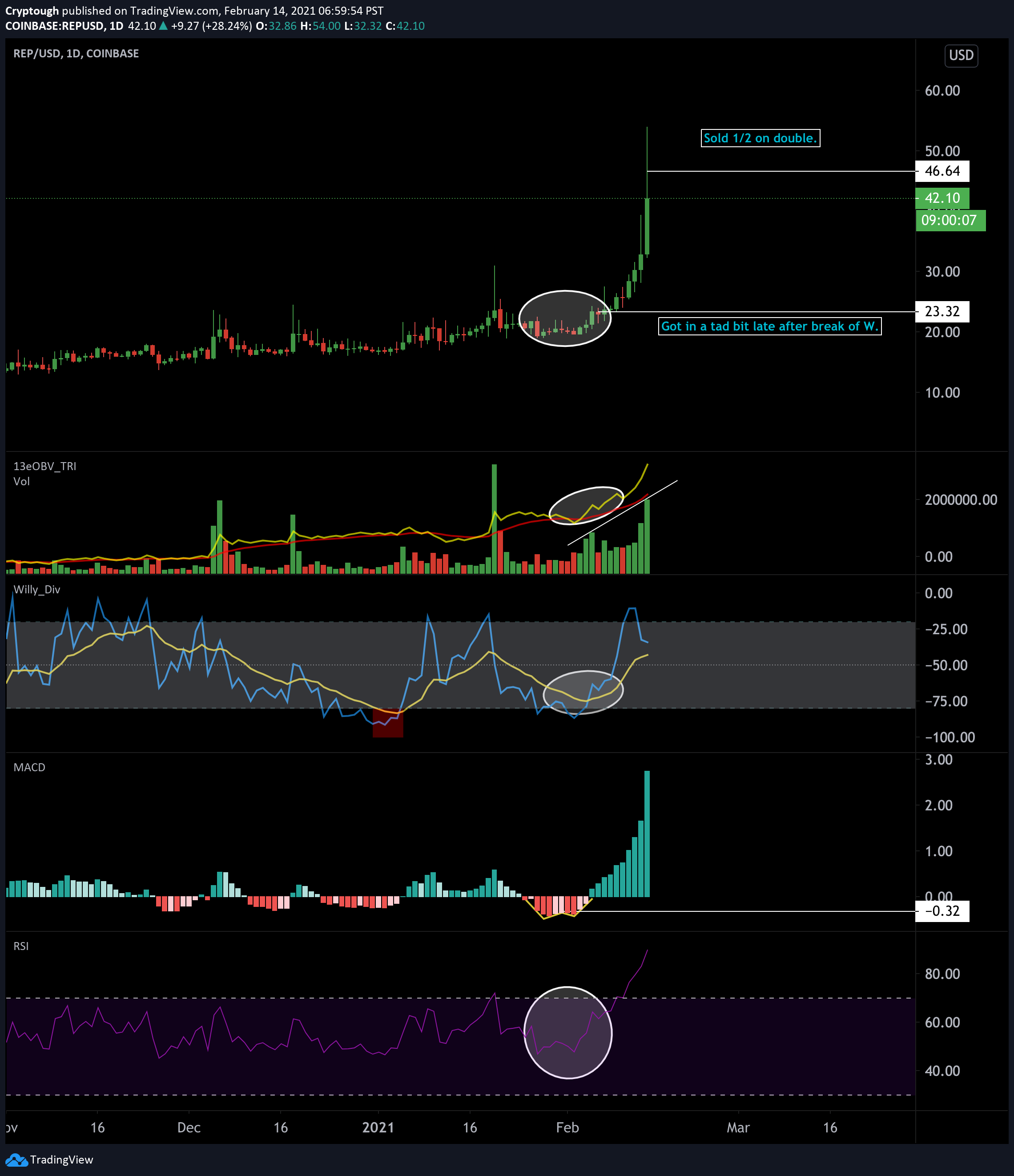The image size is (1014, 1176).
Task: Click the 2.00 MACD axis label
Action: pos(938,805)
